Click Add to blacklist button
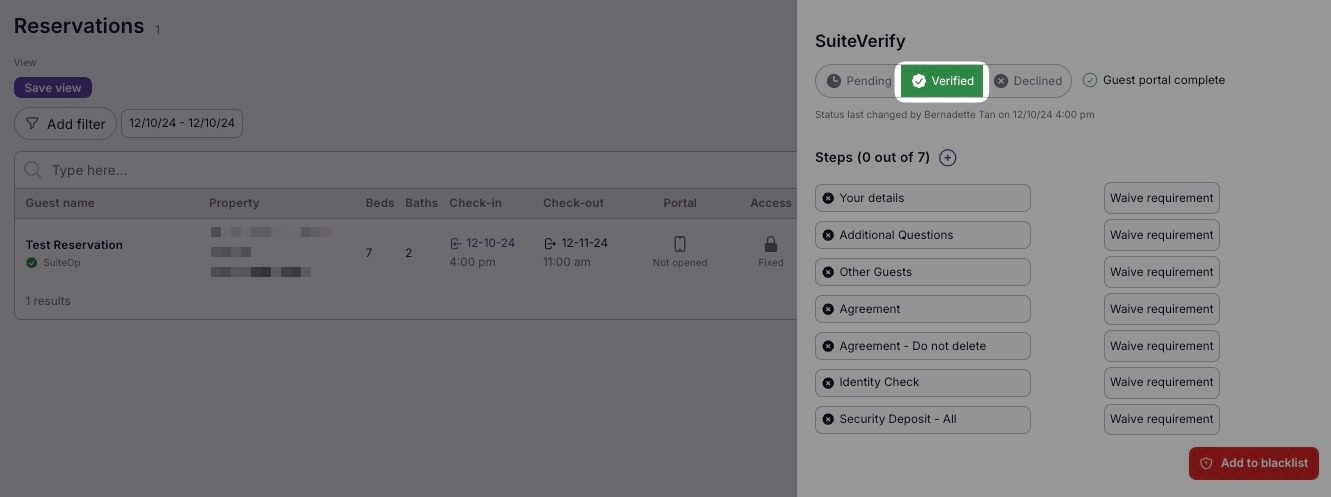1331x497 pixels. (x=1254, y=463)
